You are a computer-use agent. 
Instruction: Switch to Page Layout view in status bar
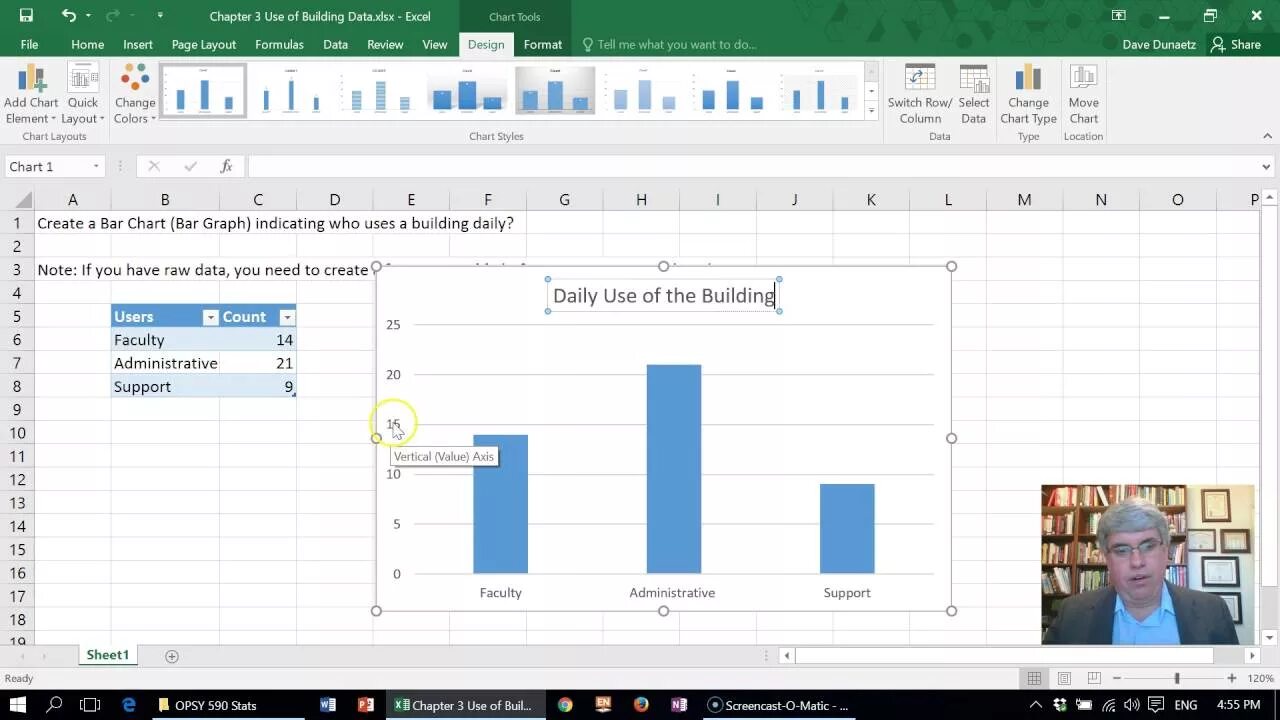1065,678
